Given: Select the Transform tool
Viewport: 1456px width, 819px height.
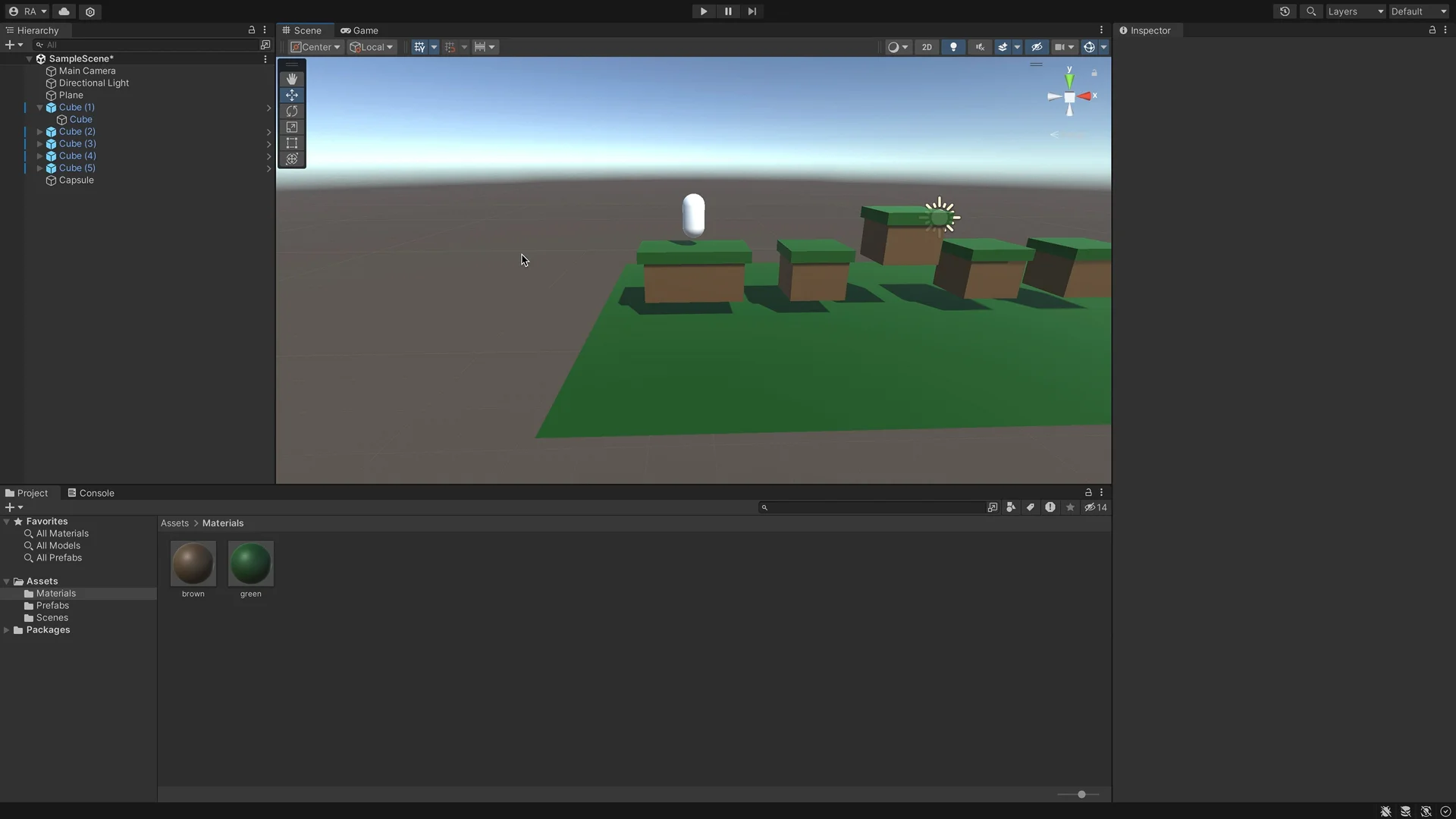Looking at the screenshot, I should point(292,158).
